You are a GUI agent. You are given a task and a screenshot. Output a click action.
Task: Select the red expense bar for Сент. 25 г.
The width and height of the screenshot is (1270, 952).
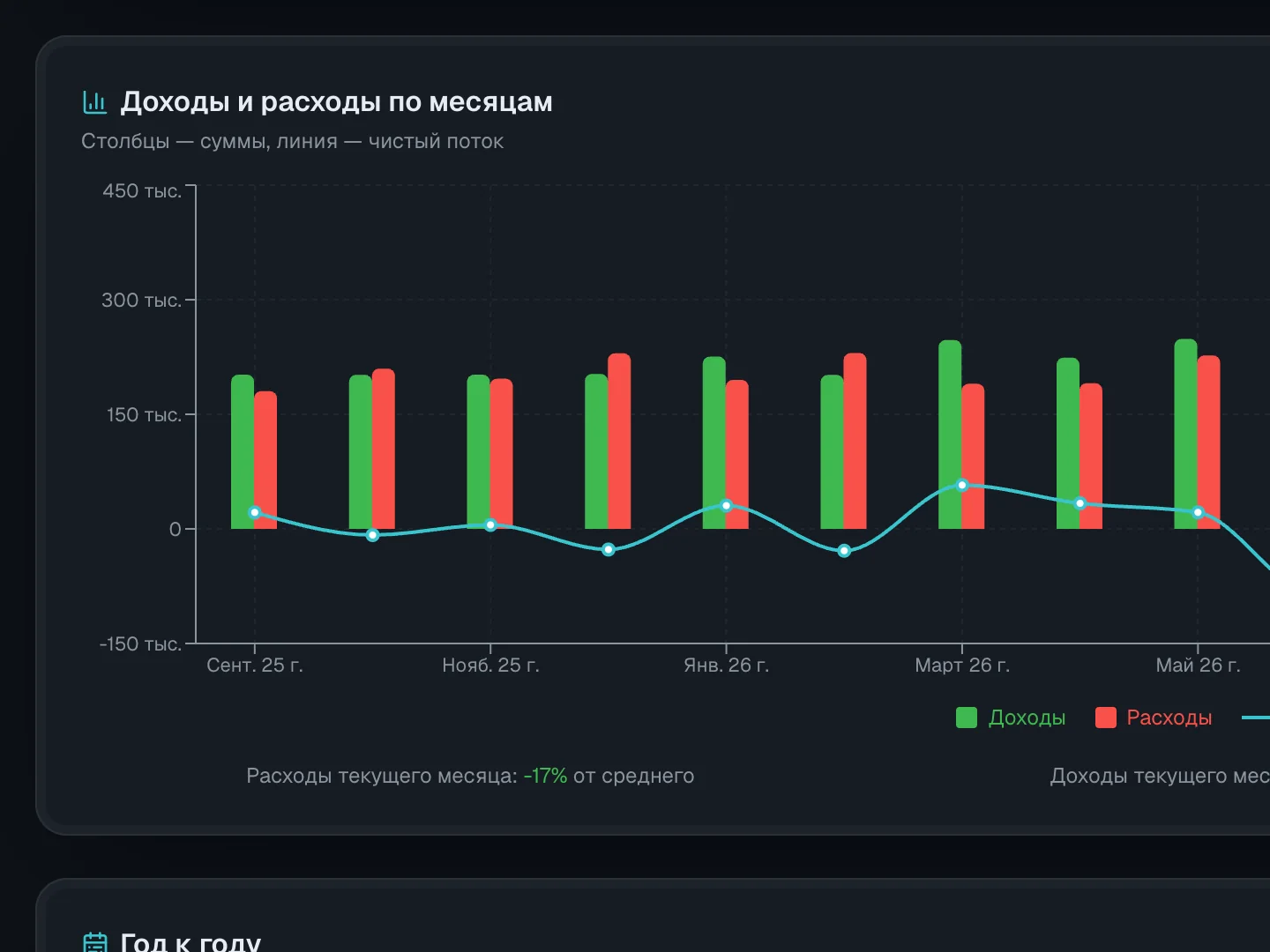pyautogui.click(x=265, y=460)
